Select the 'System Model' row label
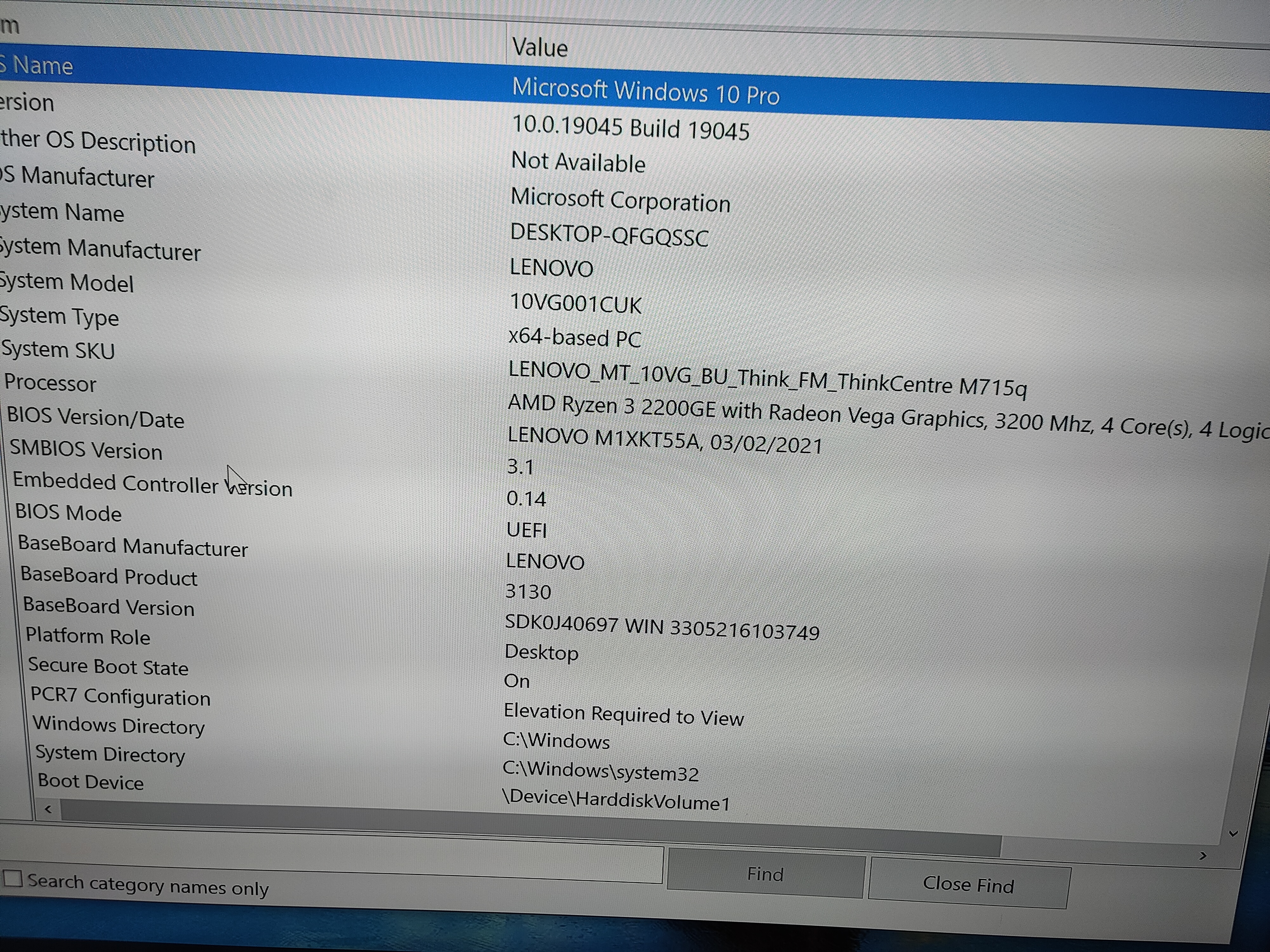The height and width of the screenshot is (952, 1270). 67,282
